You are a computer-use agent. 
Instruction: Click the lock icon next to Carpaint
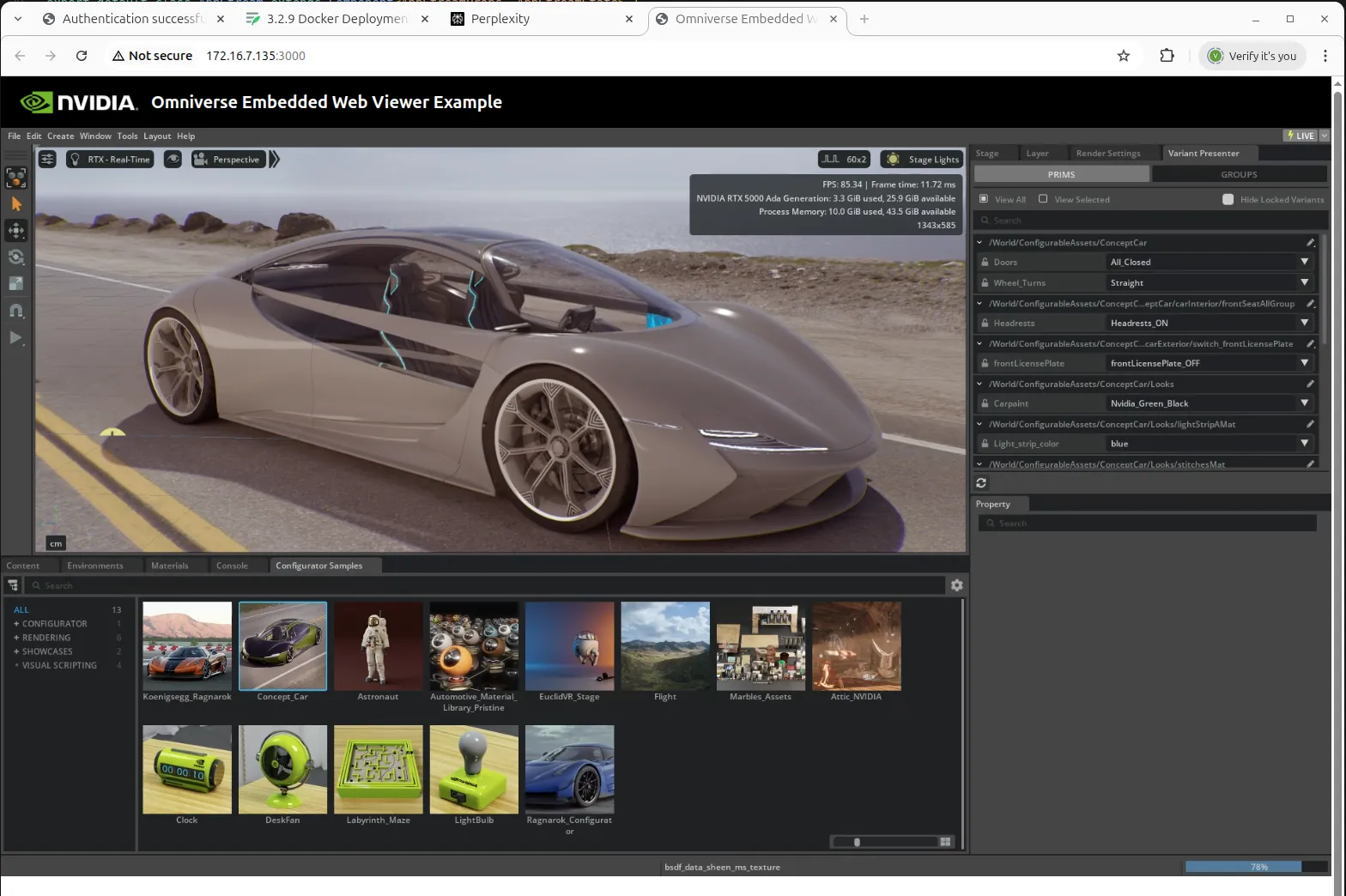pyautogui.click(x=985, y=403)
